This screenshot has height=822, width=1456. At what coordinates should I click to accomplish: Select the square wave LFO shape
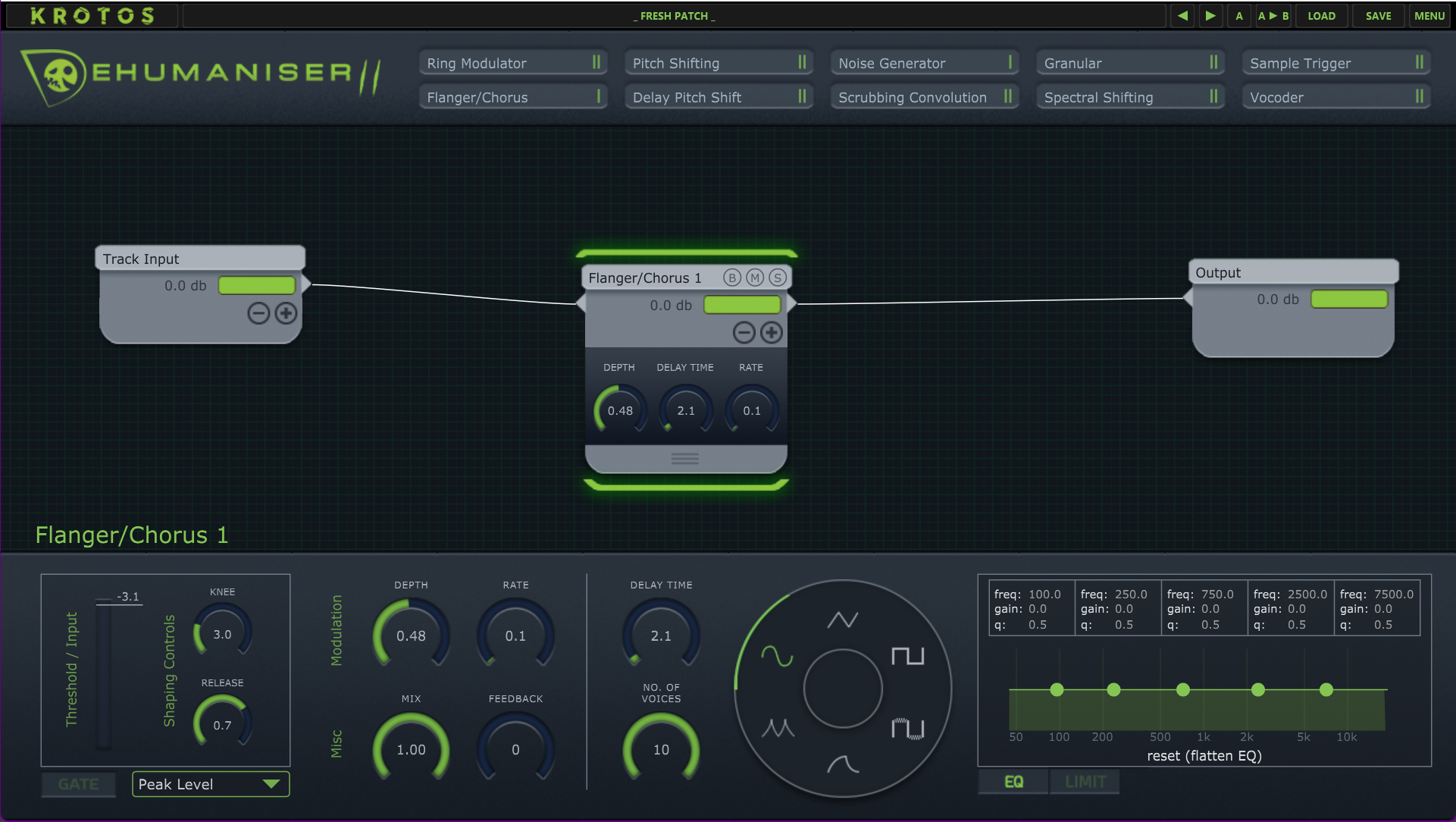point(907,655)
